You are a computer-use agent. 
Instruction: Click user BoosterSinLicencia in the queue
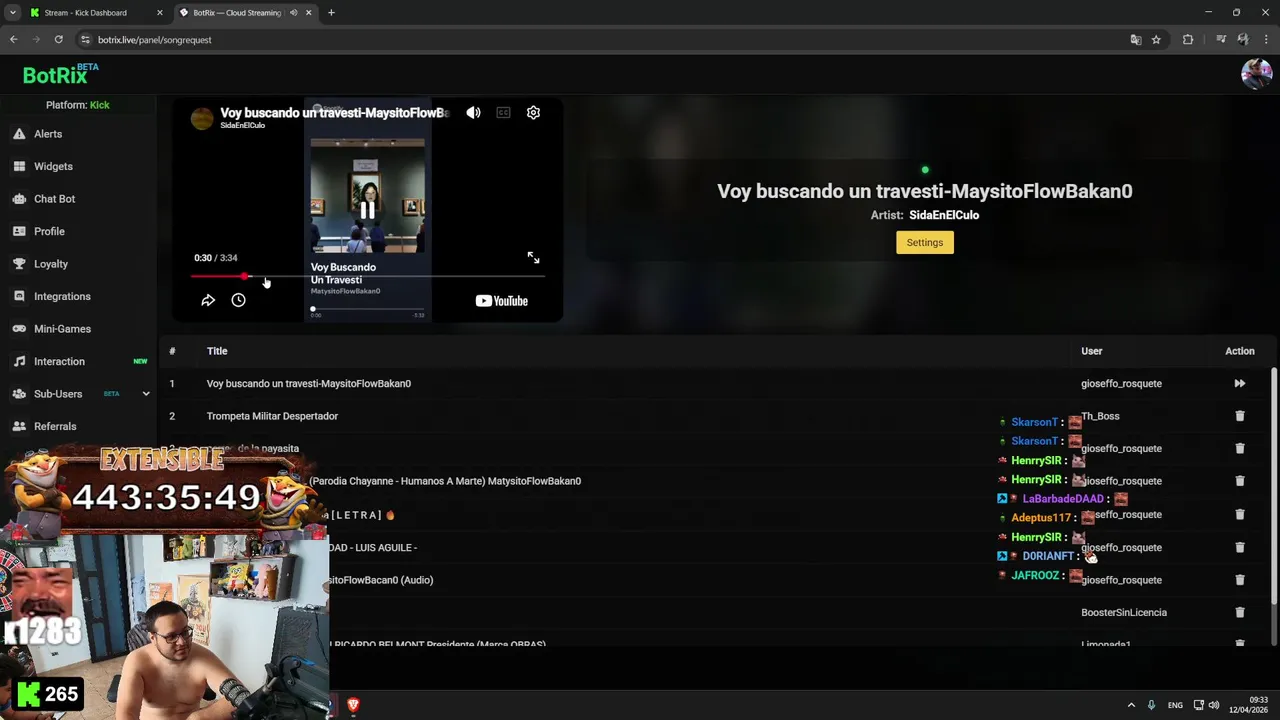pos(1124,612)
